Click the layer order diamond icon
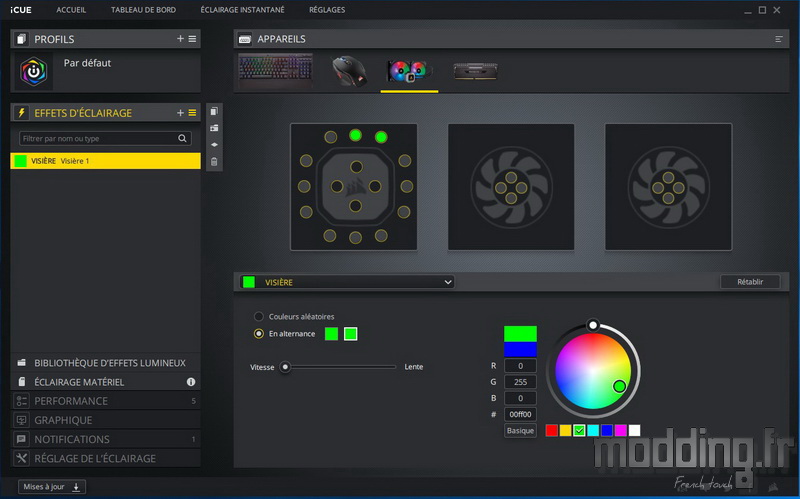The image size is (800, 499). point(214,145)
